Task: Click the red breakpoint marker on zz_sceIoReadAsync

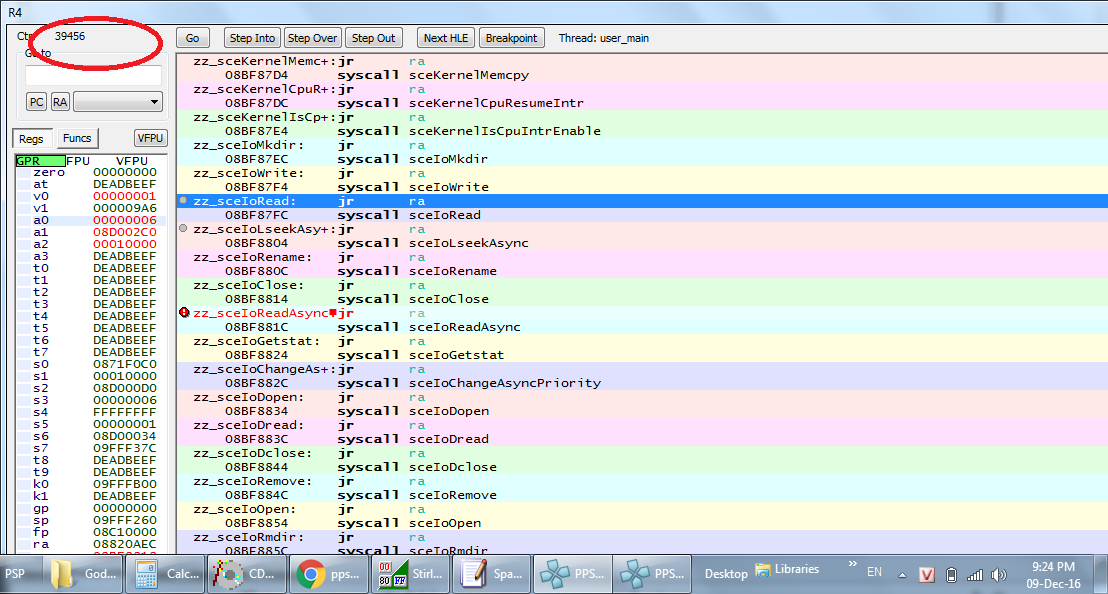Action: click(183, 313)
